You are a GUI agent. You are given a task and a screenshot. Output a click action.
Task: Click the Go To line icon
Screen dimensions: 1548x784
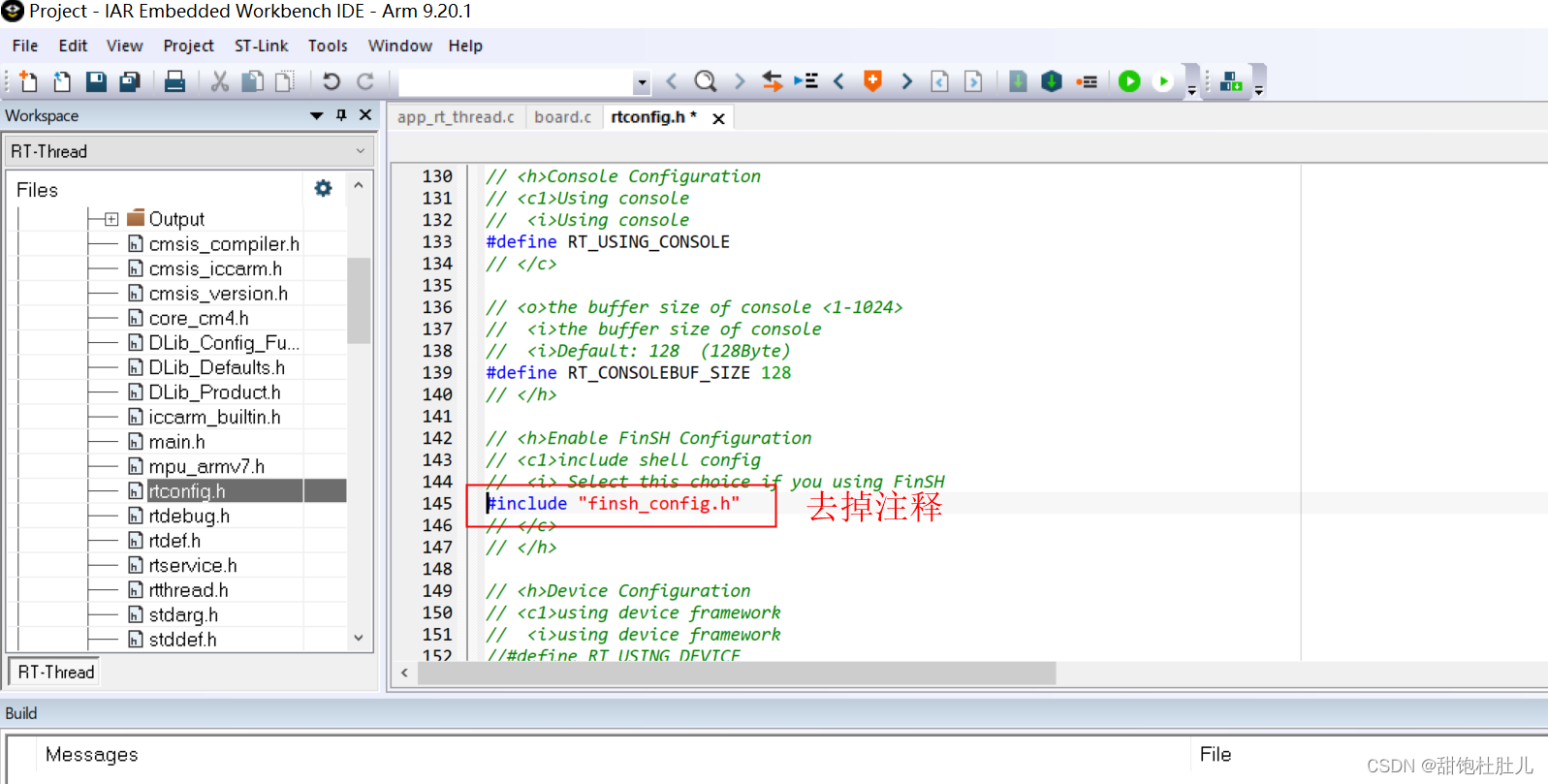tap(806, 81)
